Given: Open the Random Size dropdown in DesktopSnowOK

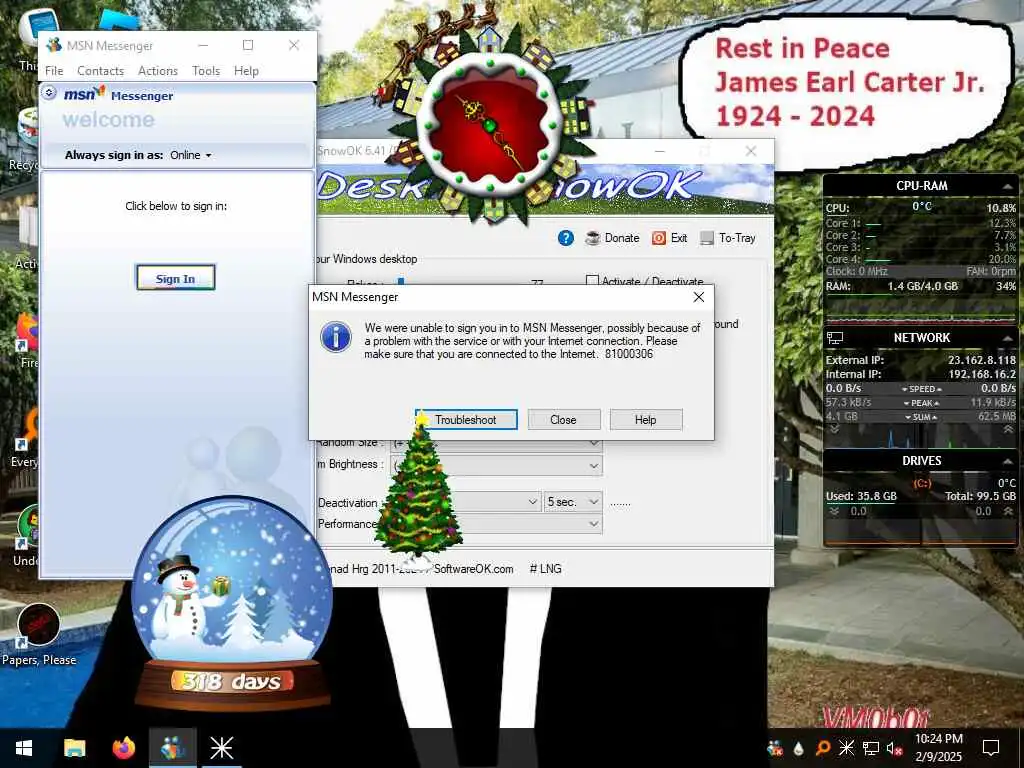Looking at the screenshot, I should point(594,443).
